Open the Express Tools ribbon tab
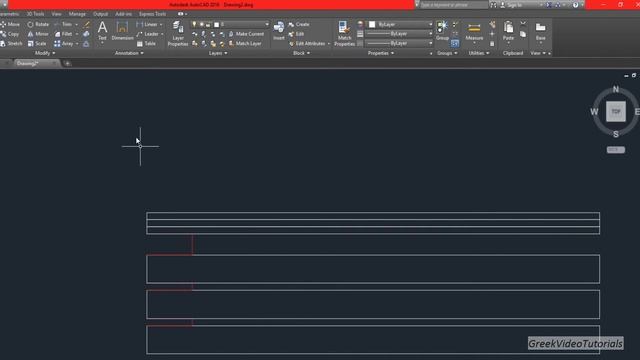640x360 pixels. click(152, 14)
